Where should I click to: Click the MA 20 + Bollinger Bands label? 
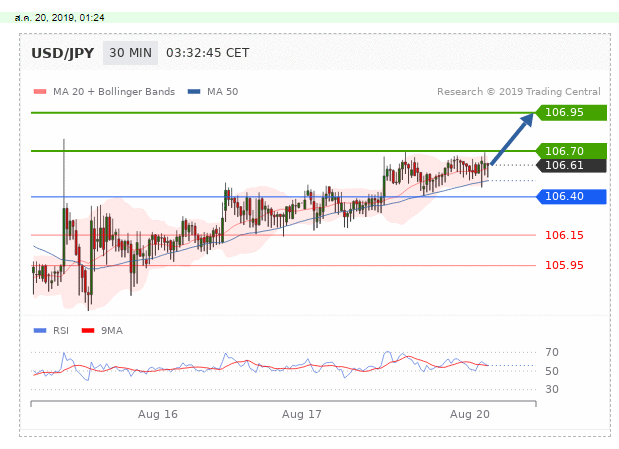click(x=114, y=92)
